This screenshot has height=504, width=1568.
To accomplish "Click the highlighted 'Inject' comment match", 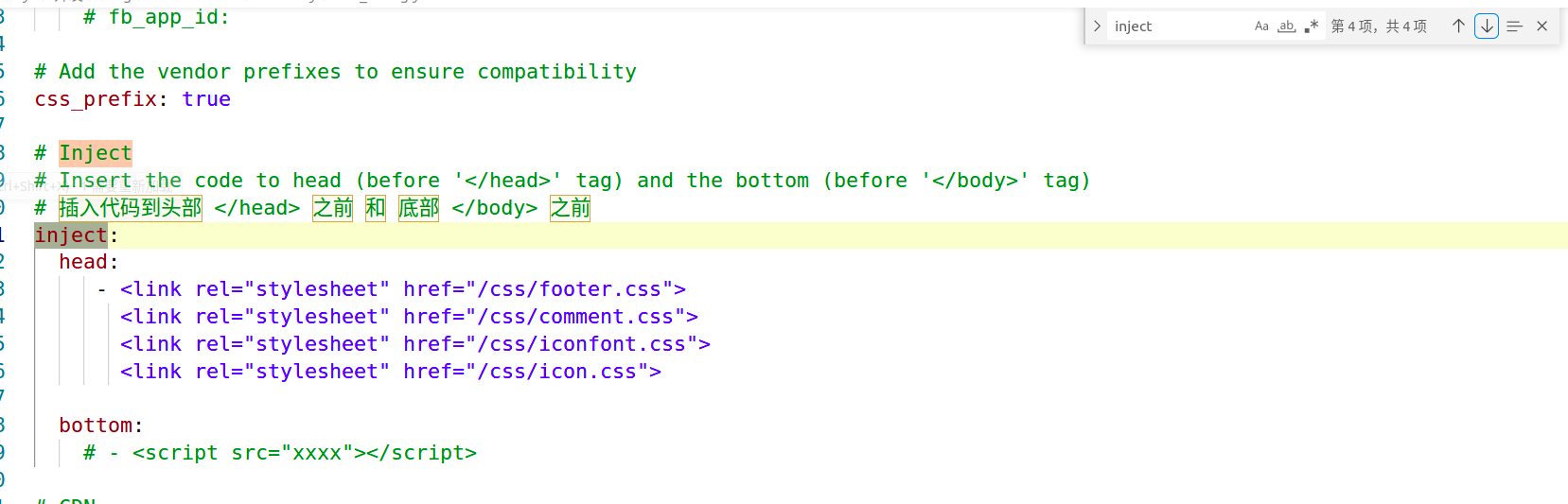I will [96, 153].
